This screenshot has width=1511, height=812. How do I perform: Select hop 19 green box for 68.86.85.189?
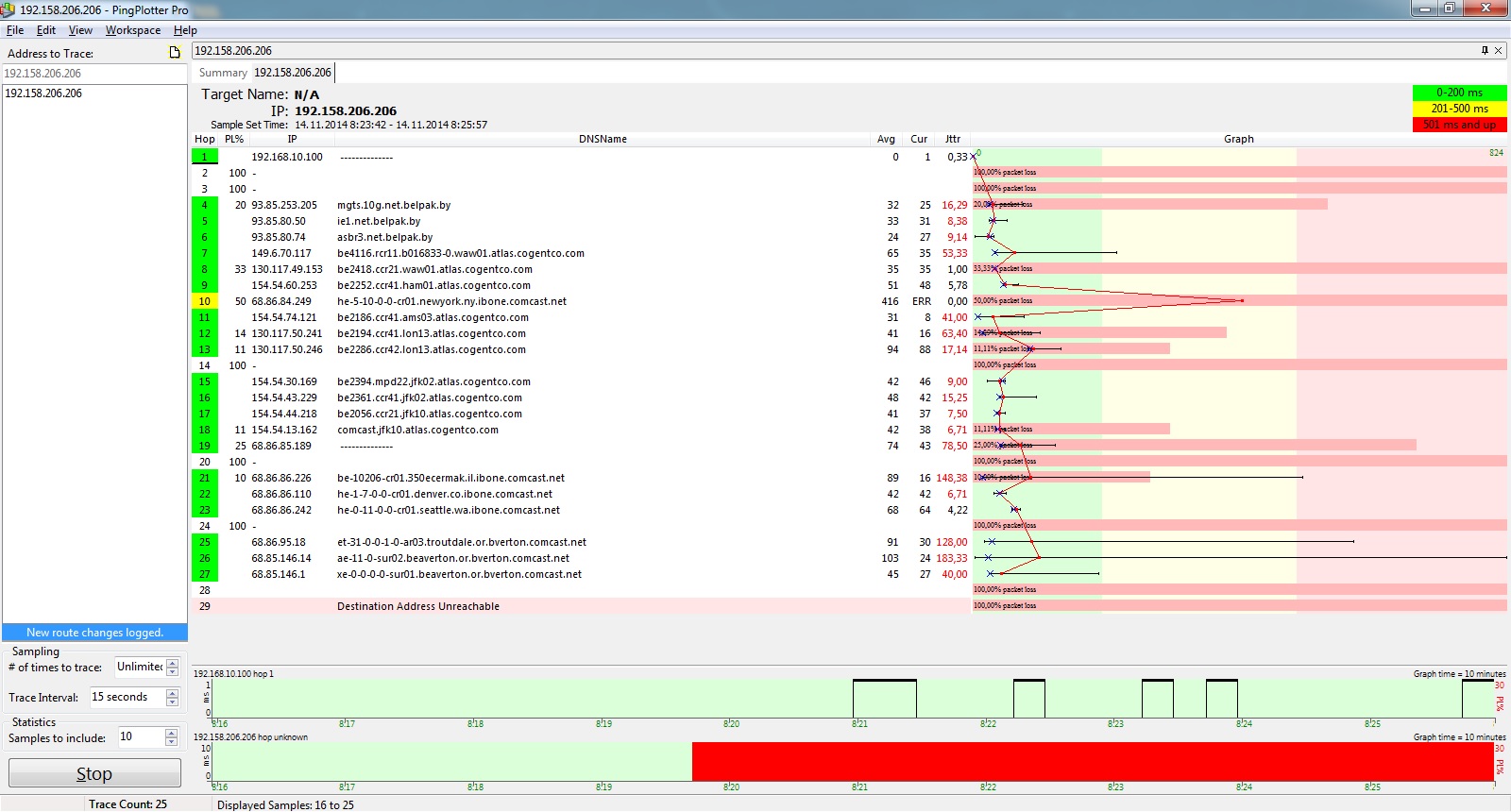click(204, 446)
